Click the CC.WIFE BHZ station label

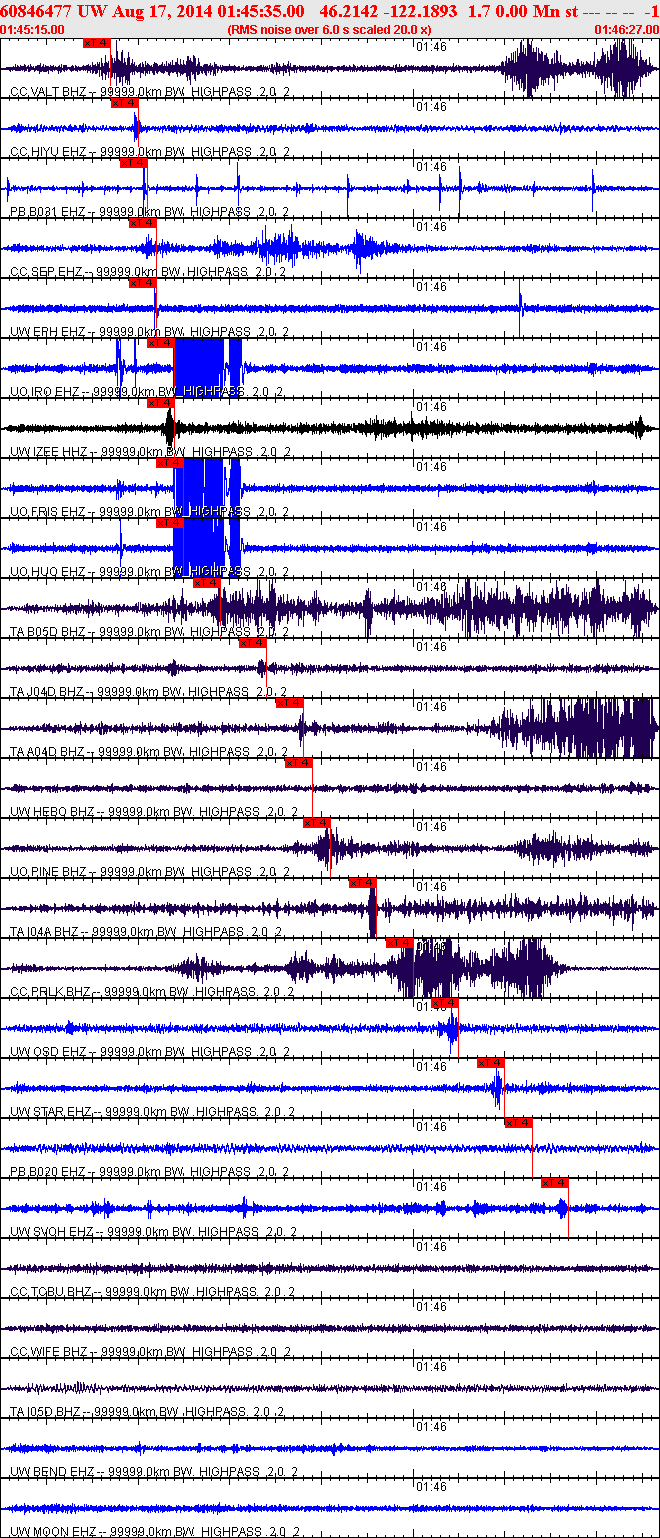coord(49,1352)
